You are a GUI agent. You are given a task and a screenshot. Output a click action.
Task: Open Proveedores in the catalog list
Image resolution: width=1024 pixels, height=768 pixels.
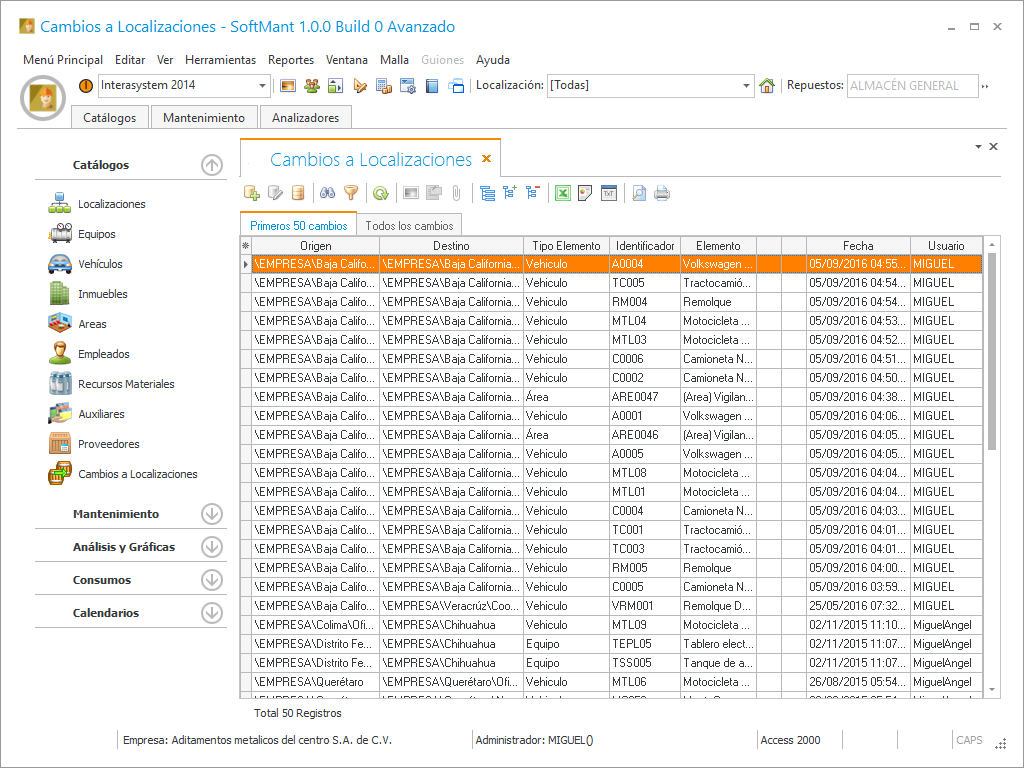tap(108, 444)
